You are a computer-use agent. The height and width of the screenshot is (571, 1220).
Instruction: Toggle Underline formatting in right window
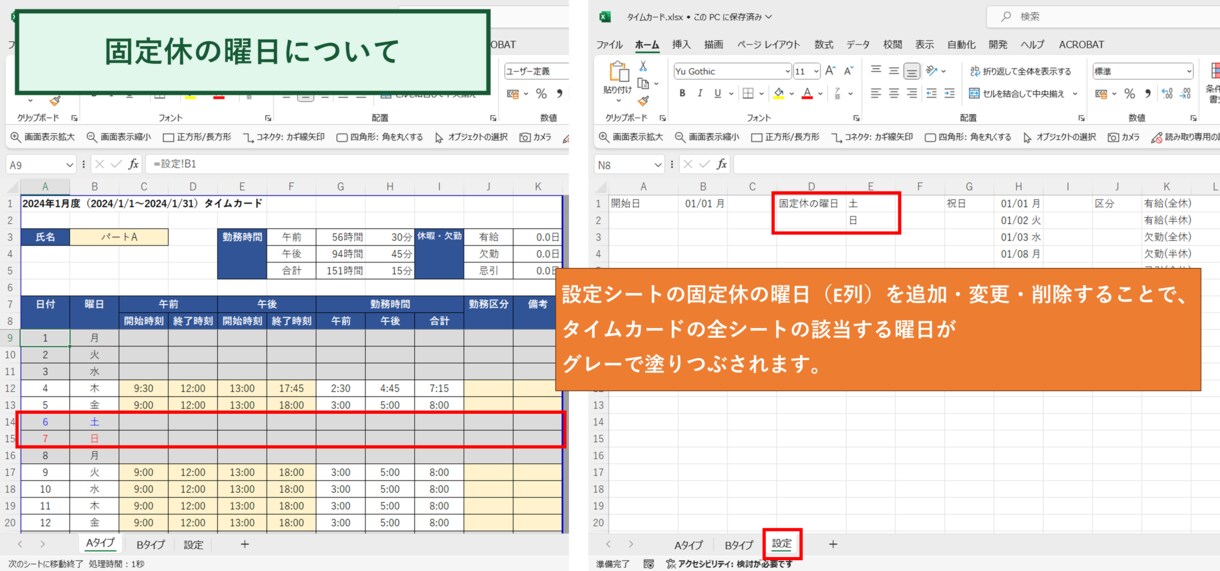pyautogui.click(x=717, y=93)
